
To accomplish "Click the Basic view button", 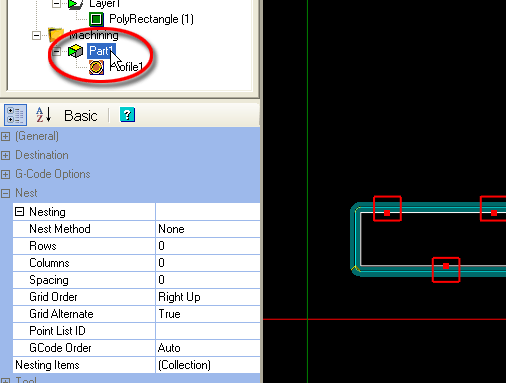I will click(x=81, y=116).
